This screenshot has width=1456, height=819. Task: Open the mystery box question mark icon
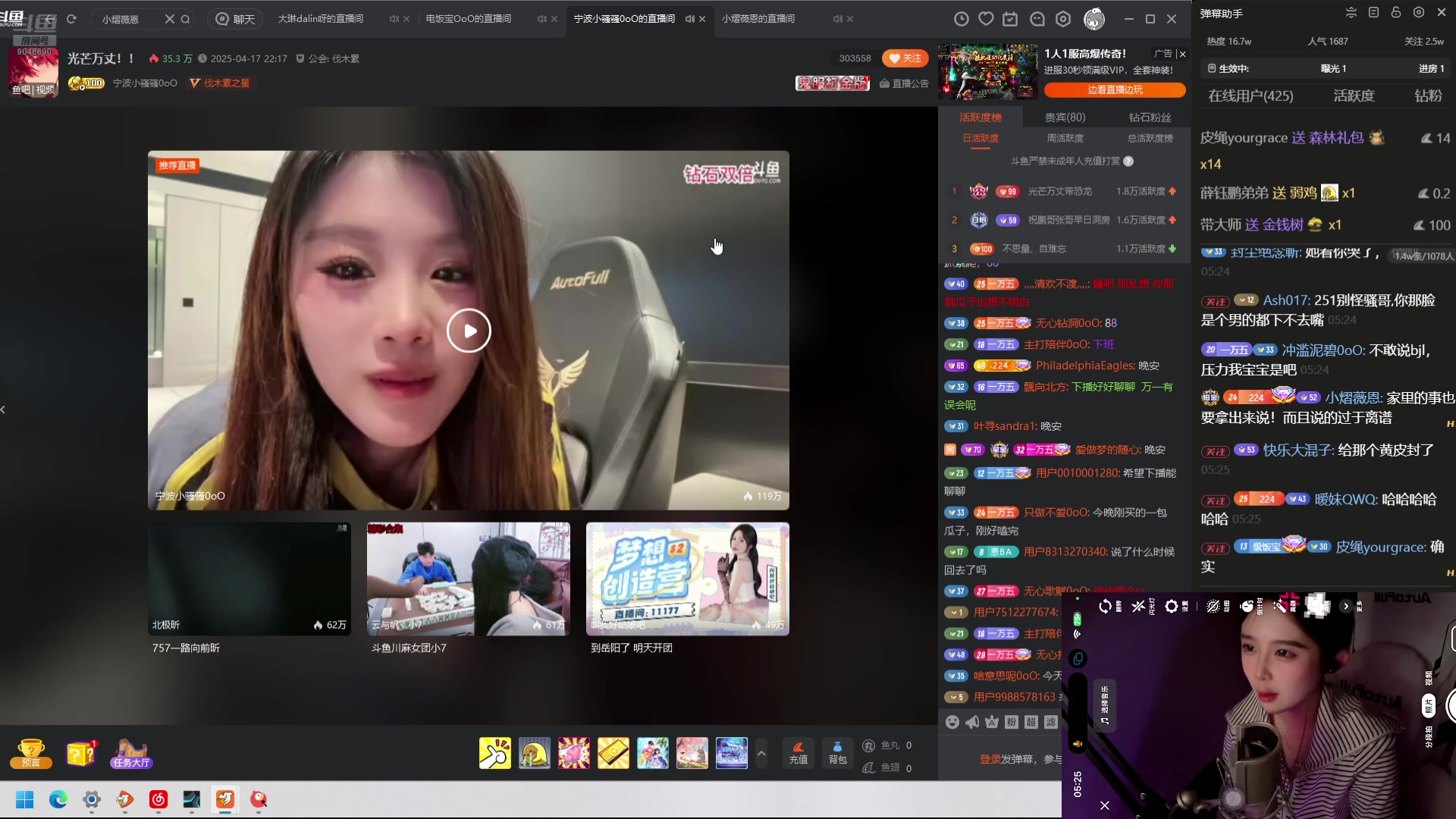[x=81, y=754]
